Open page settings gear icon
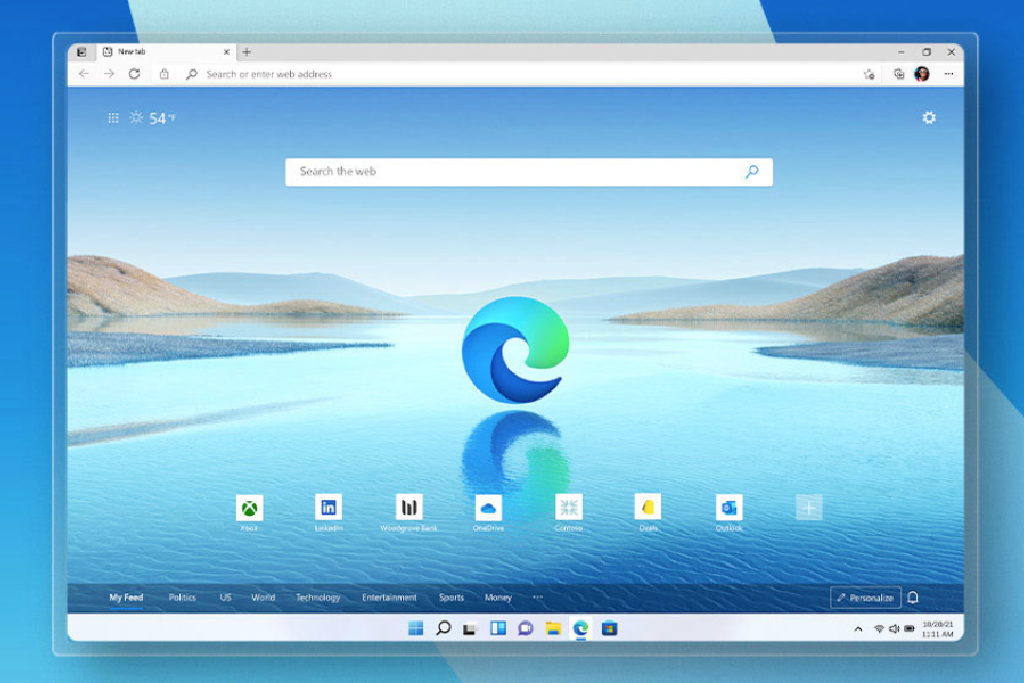Viewport: 1024px width, 683px height. [x=929, y=118]
